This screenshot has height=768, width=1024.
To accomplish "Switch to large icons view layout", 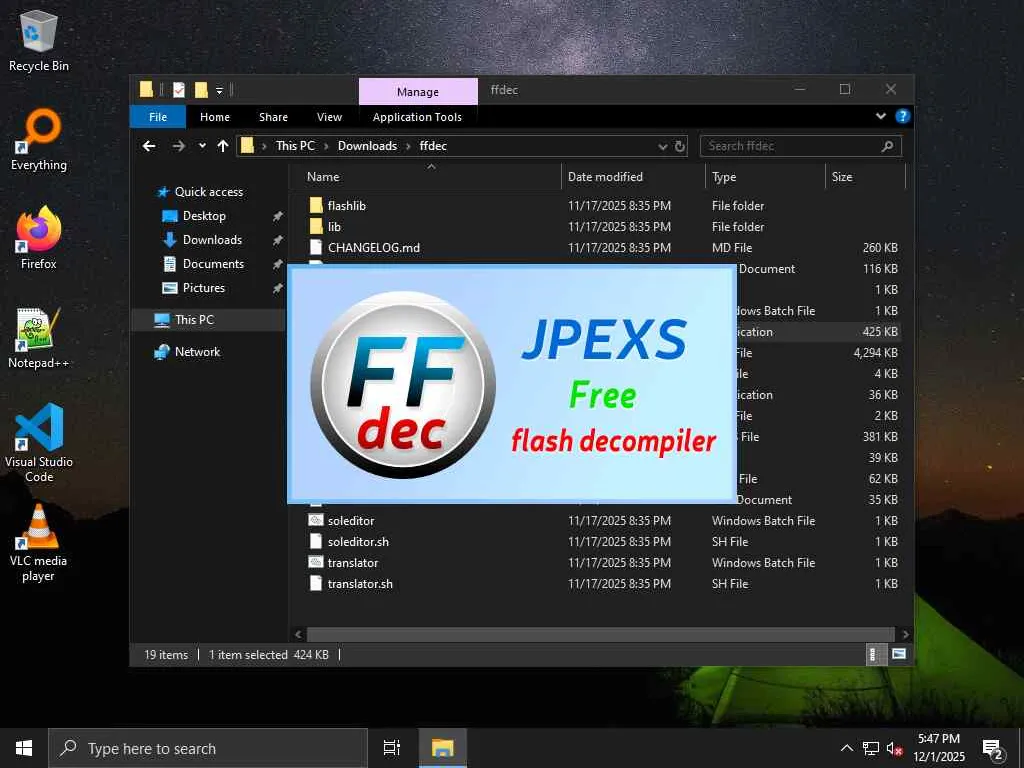I will [x=899, y=654].
